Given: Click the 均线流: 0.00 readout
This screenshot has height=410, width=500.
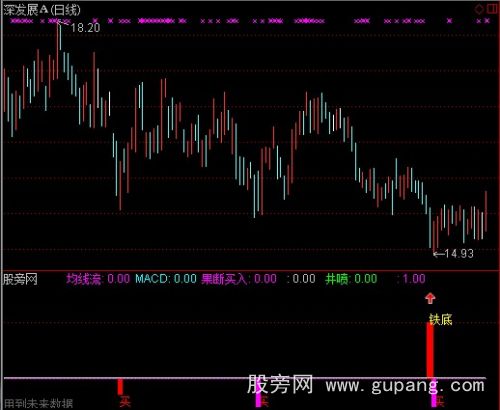Looking at the screenshot, I should tap(98, 279).
